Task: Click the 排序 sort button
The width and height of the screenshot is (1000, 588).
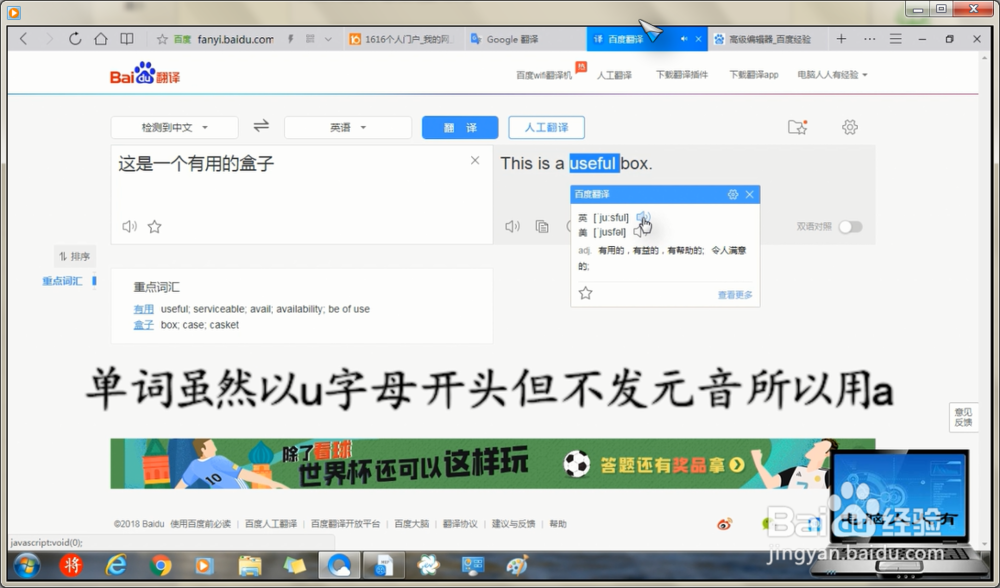Action: [x=75, y=256]
